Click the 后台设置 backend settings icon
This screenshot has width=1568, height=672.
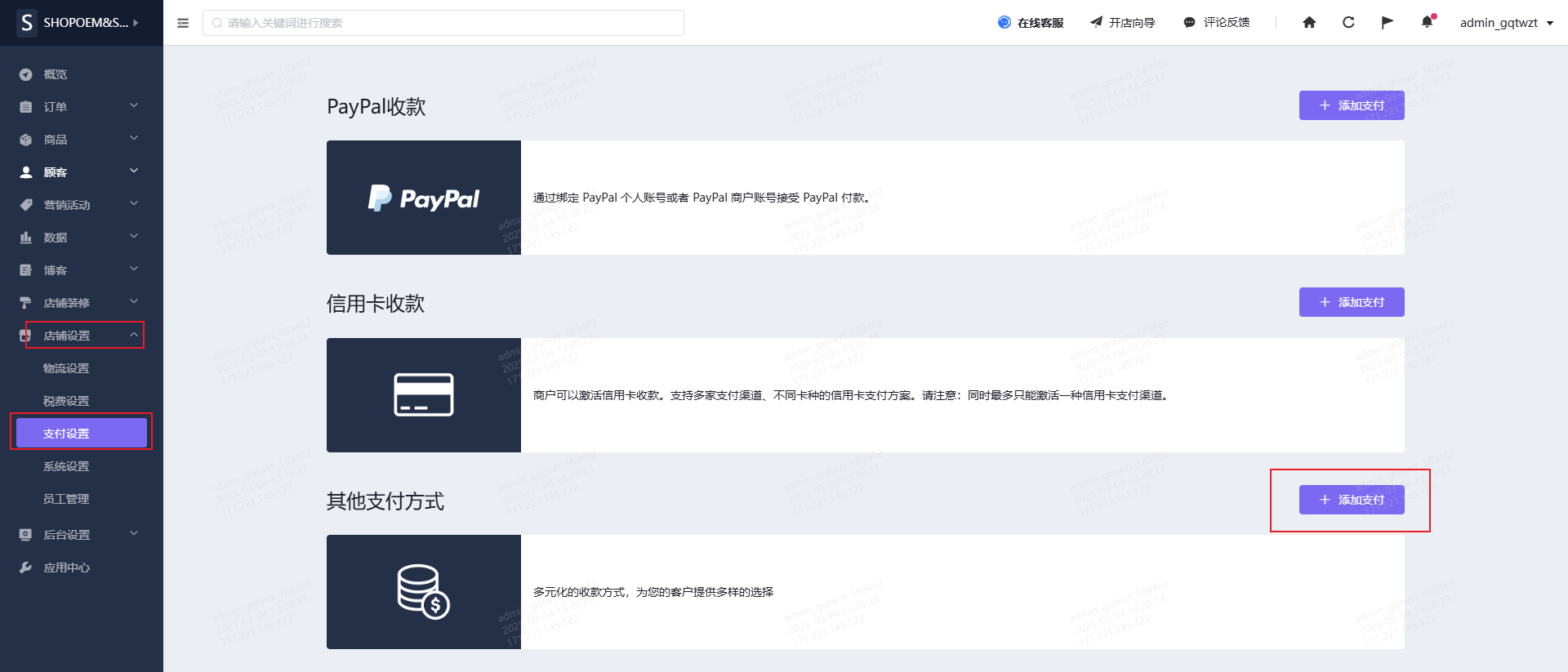point(26,535)
